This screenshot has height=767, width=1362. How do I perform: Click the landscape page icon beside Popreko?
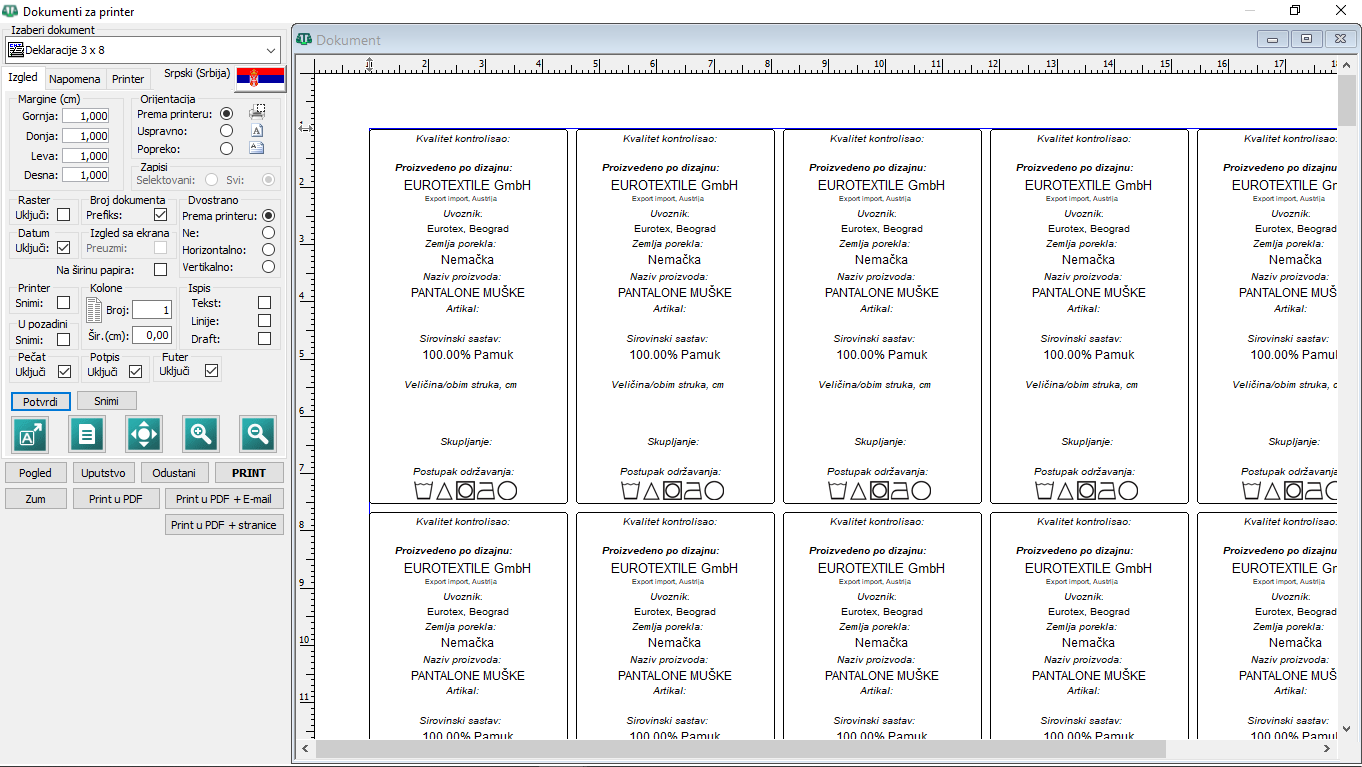pos(257,148)
